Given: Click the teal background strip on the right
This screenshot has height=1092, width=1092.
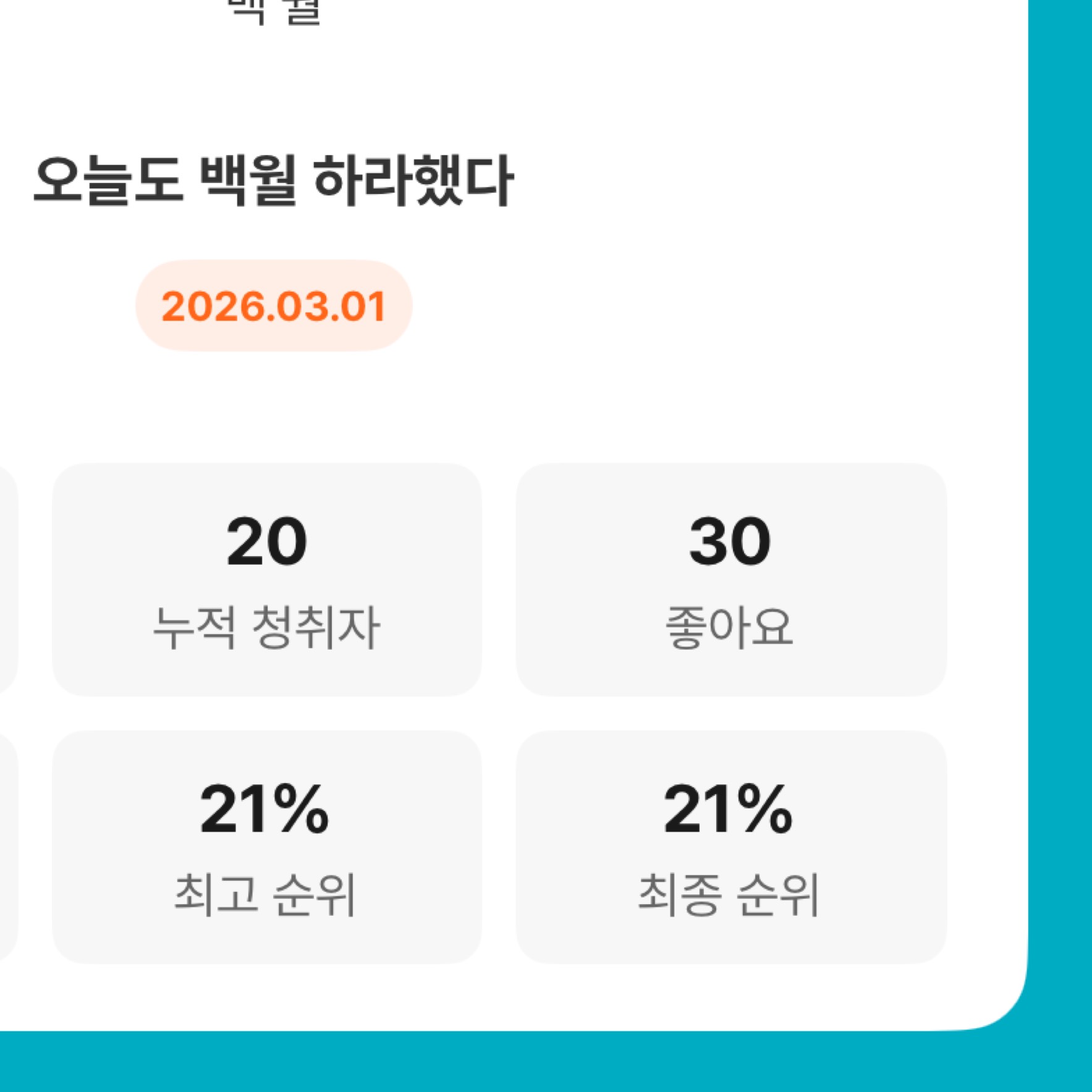Looking at the screenshot, I should point(1060,494).
